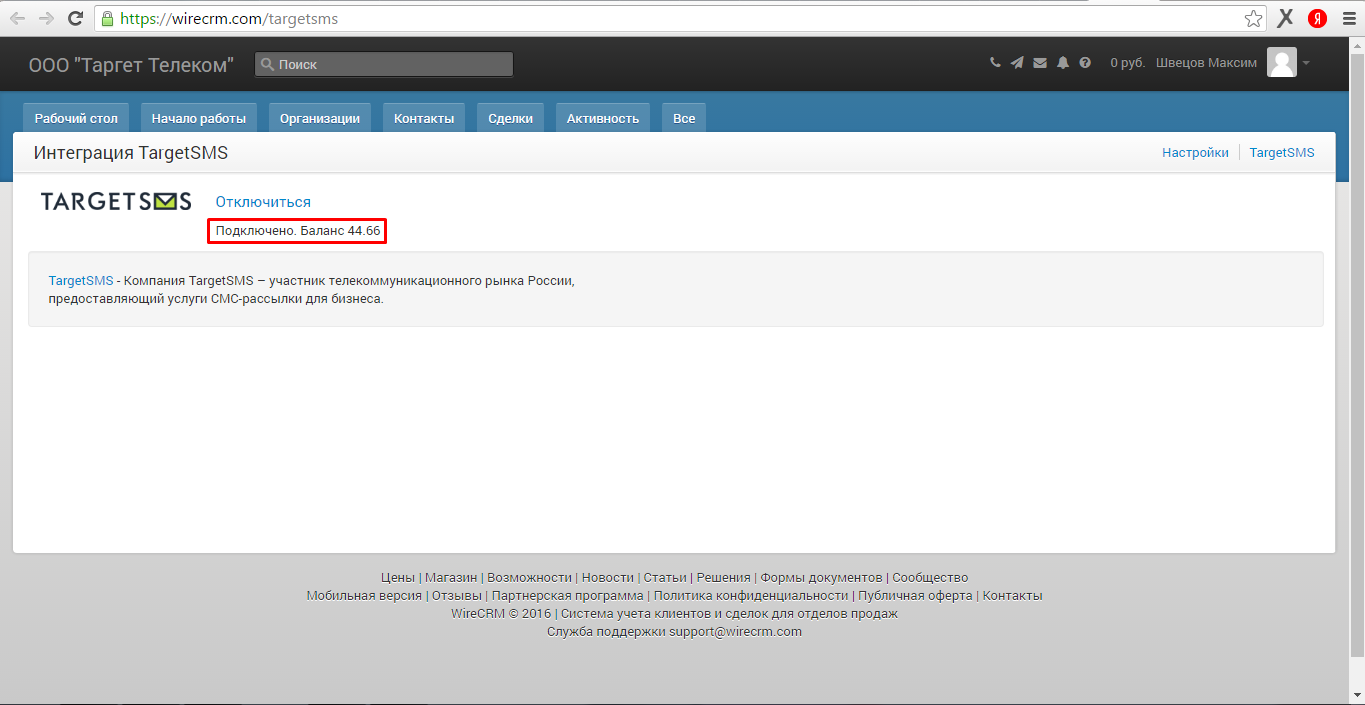
Task: Open the paper plane send icon
Action: point(1017,62)
